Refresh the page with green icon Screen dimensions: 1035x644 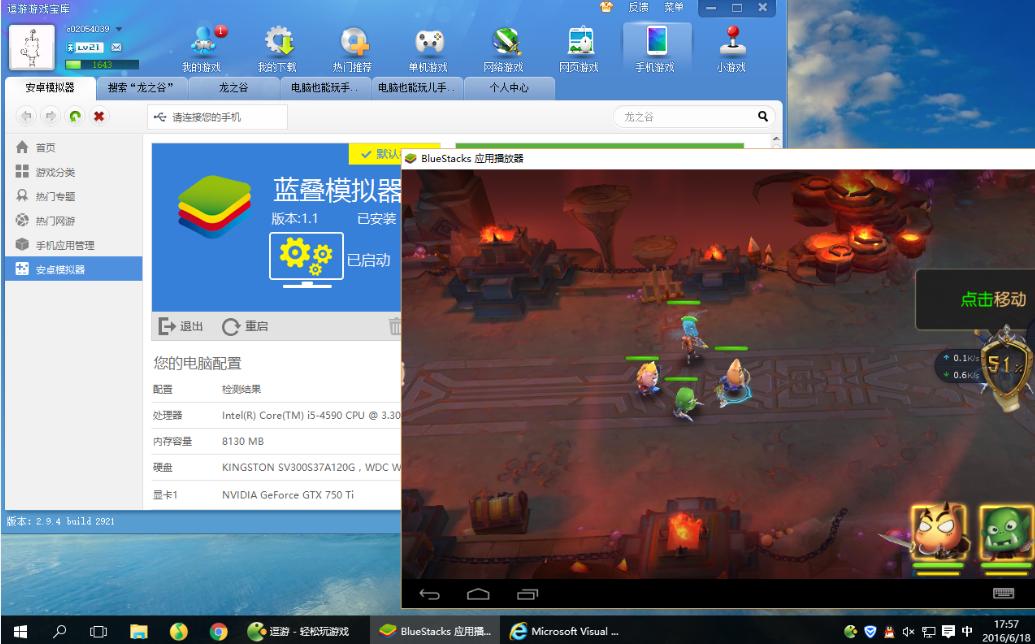(x=75, y=116)
